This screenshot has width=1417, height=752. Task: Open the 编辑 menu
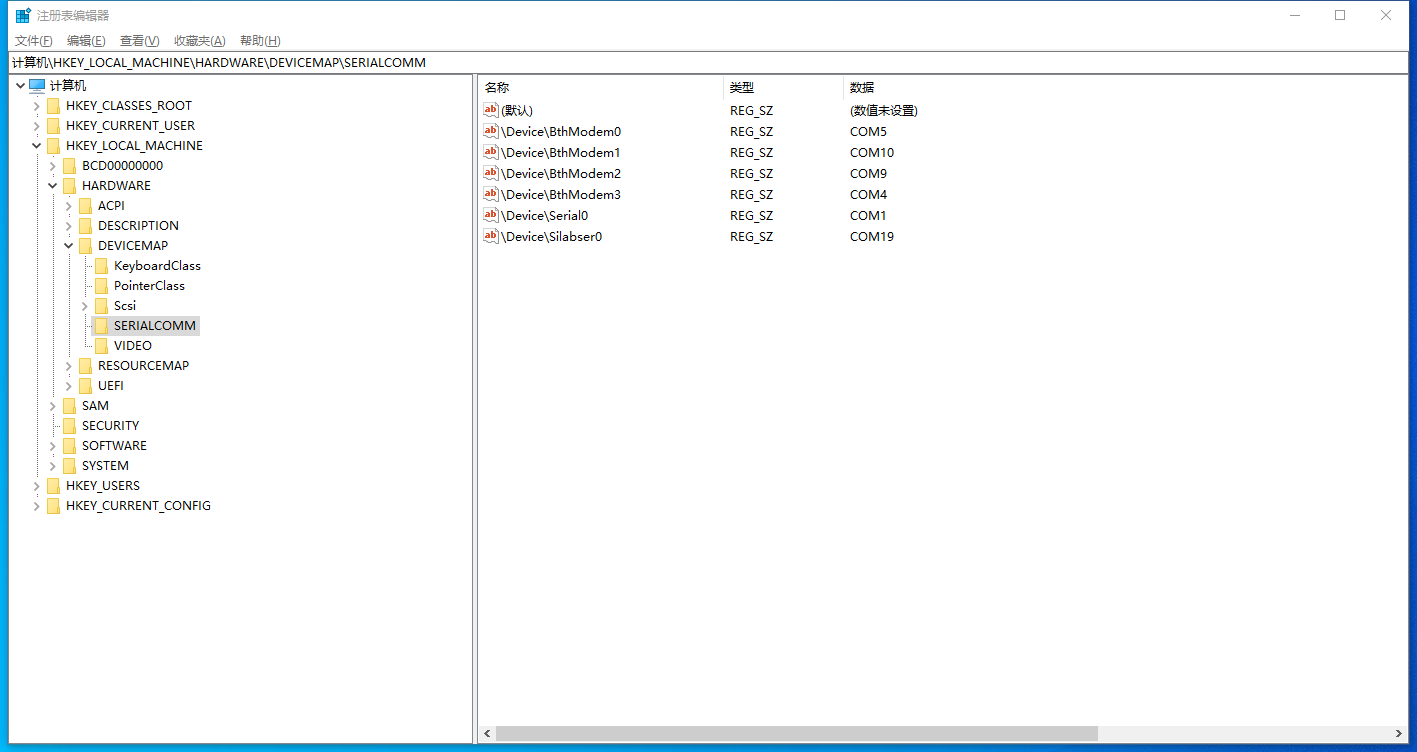(x=85, y=40)
